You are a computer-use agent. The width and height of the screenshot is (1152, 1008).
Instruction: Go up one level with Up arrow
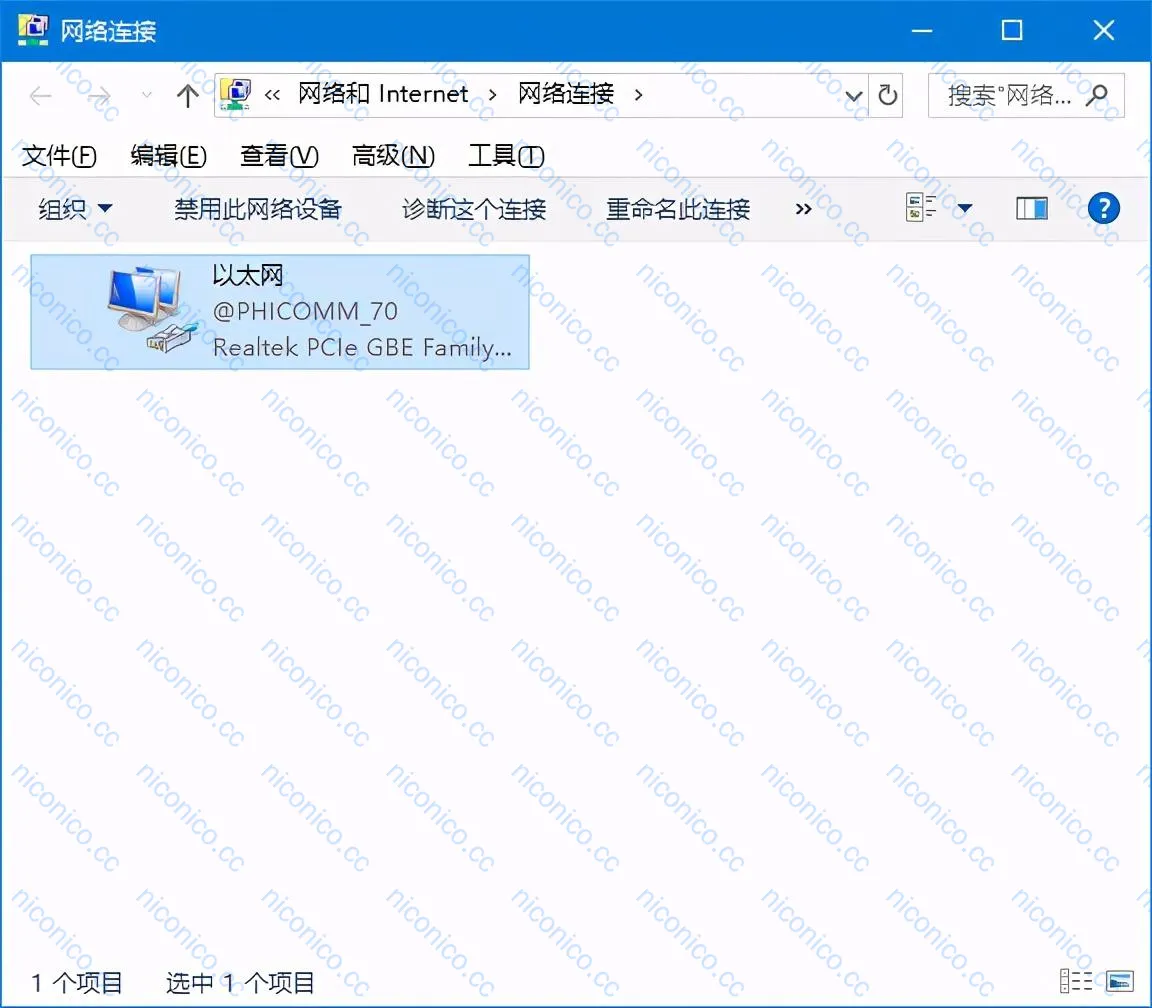187,96
